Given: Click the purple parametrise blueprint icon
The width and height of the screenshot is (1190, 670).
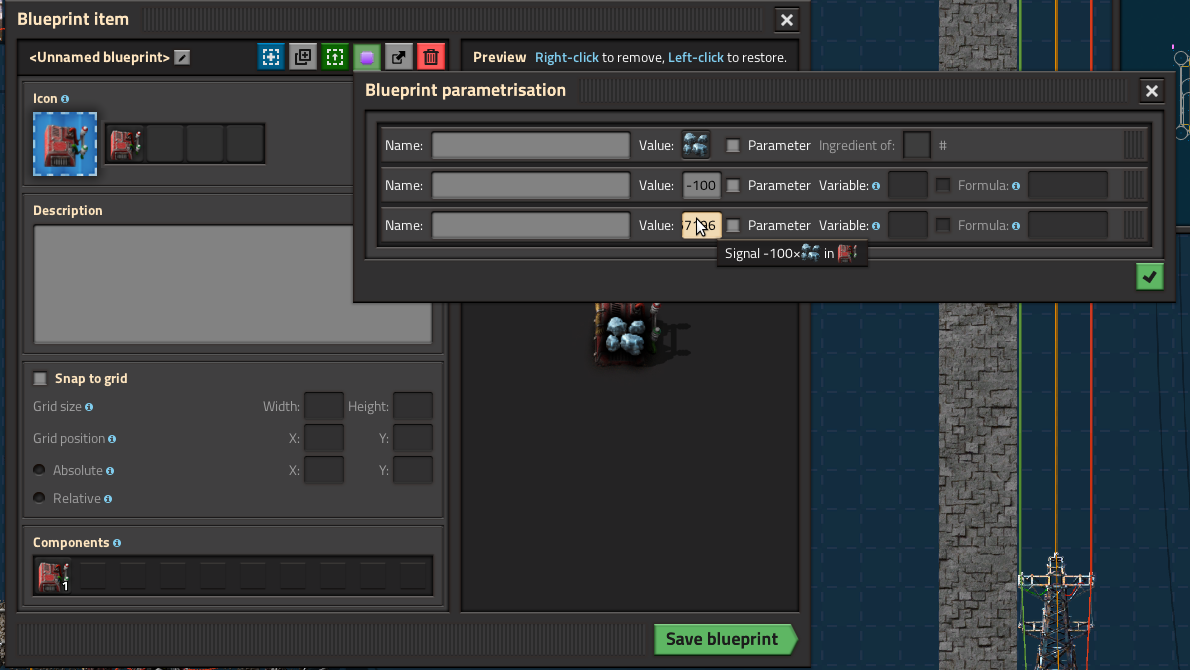Looking at the screenshot, I should 367,57.
